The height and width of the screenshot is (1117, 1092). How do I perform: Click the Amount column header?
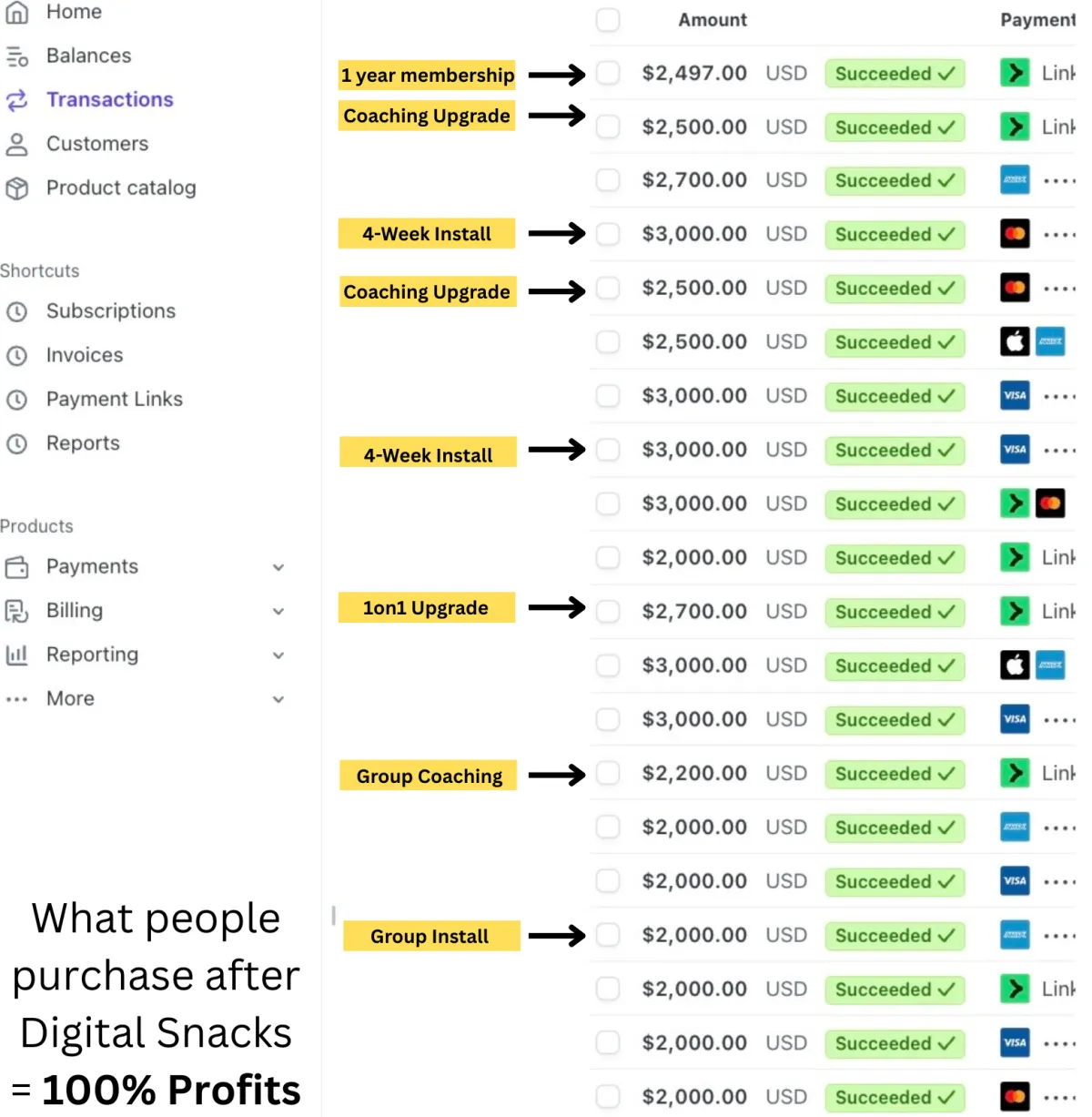(x=713, y=20)
